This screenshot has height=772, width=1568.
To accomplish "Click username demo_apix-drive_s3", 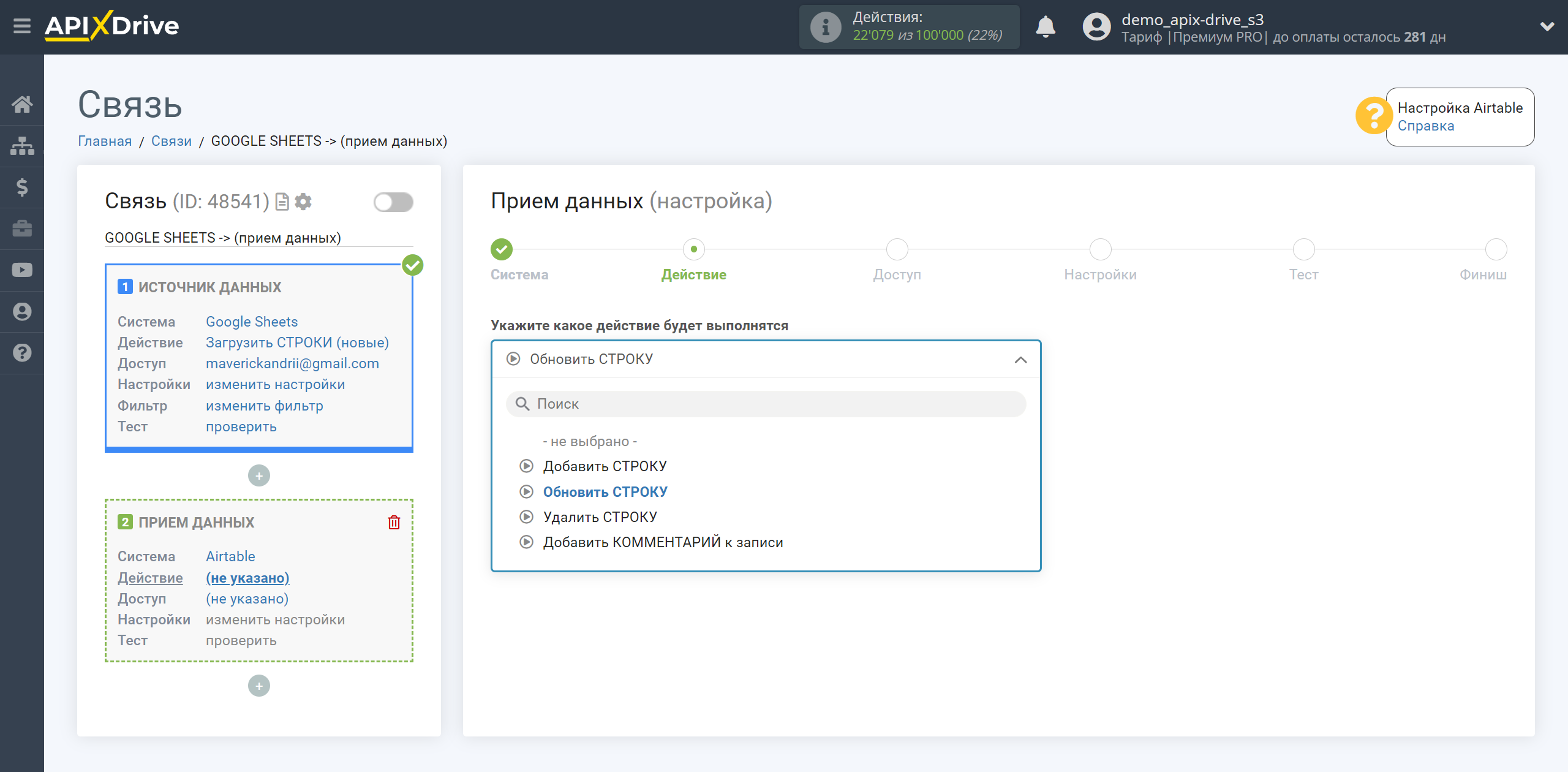I will click(1192, 20).
